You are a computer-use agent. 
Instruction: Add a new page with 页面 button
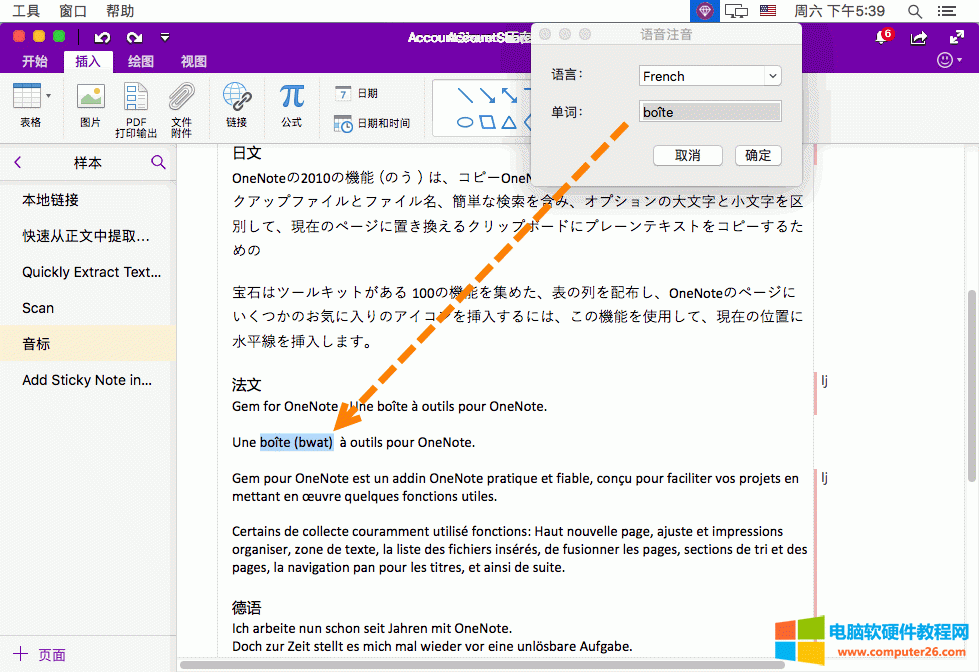click(x=40, y=655)
